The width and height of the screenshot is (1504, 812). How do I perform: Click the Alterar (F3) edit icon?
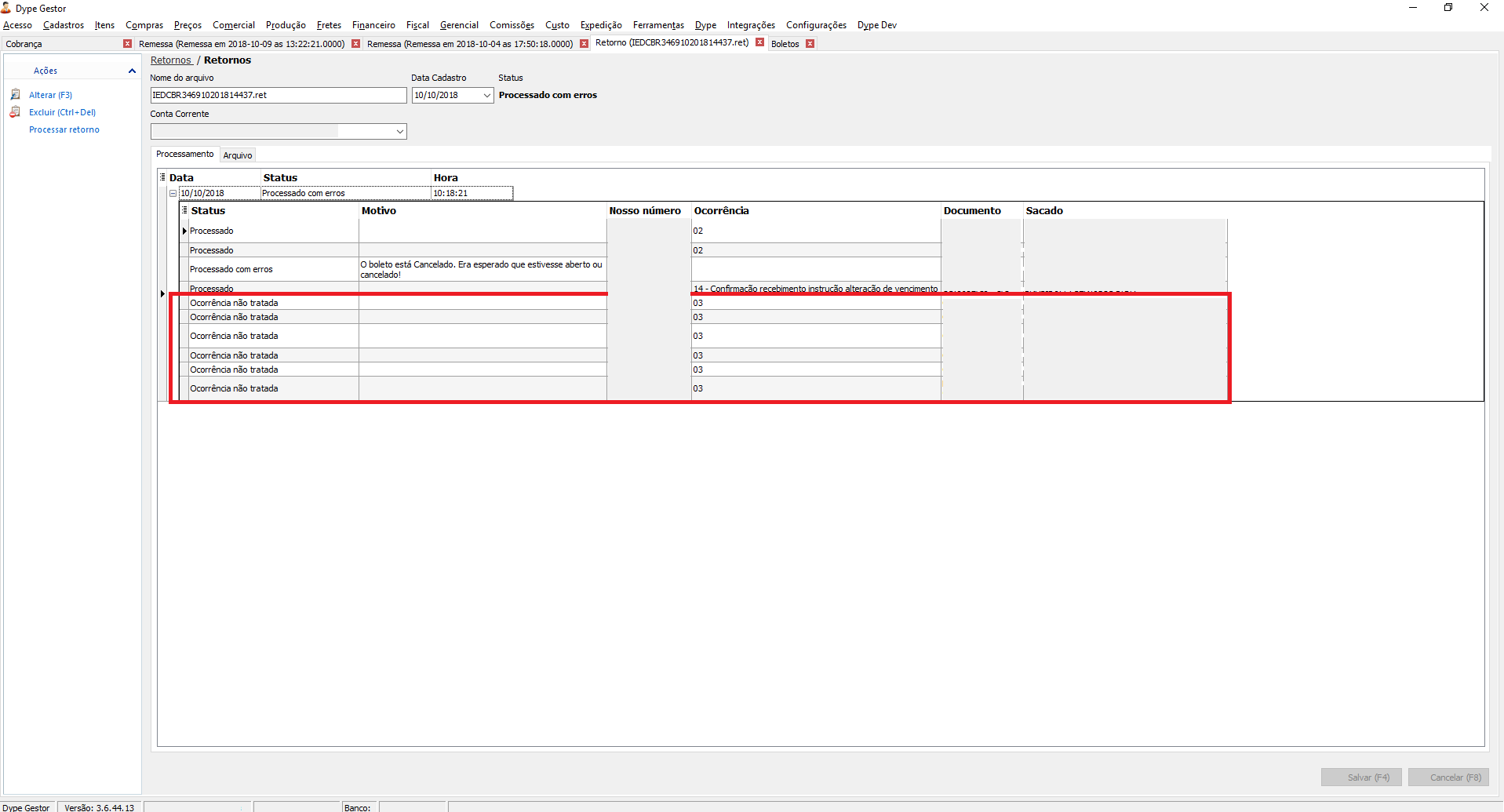point(15,95)
